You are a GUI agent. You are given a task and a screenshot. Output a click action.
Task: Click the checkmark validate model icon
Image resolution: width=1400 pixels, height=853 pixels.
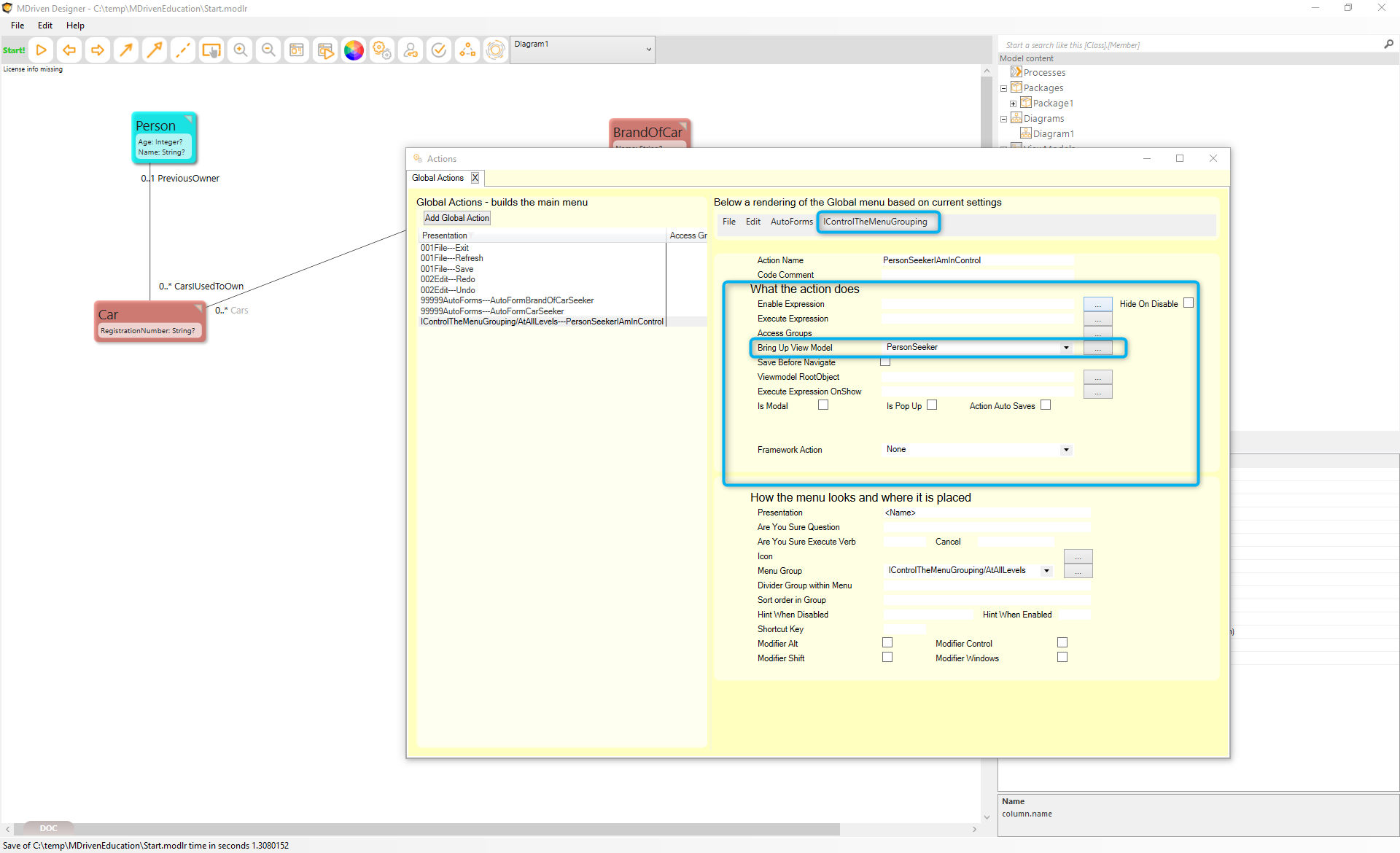pyautogui.click(x=439, y=50)
